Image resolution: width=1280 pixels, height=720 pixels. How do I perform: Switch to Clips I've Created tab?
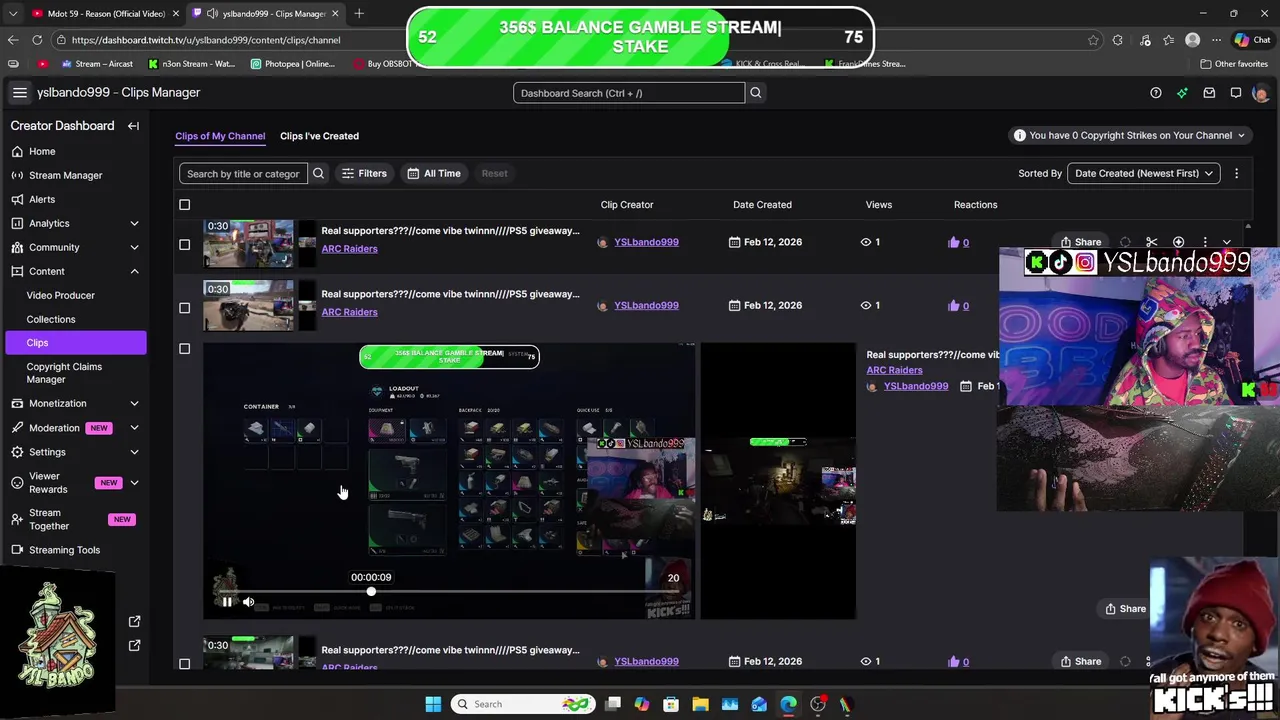(319, 136)
